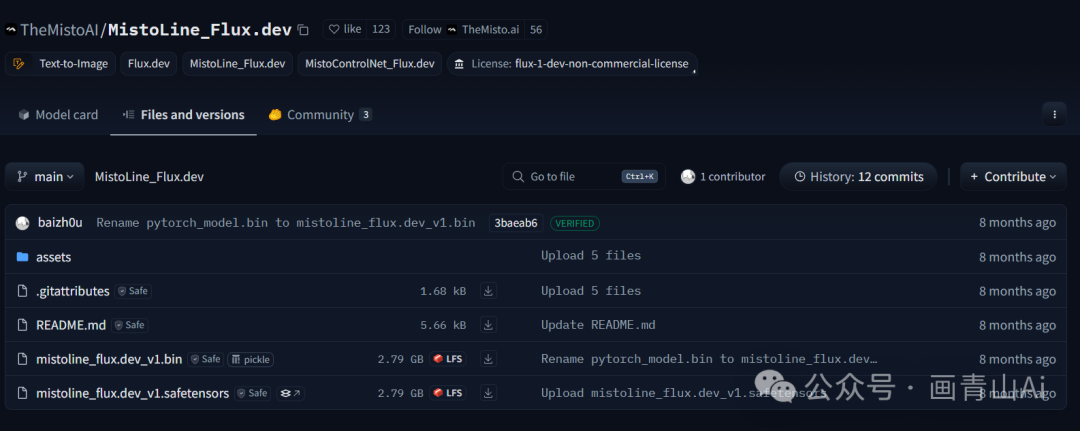The width and height of the screenshot is (1080, 431).
Task: Click the 2.79 GB size on .bin row
Action: tap(400, 359)
